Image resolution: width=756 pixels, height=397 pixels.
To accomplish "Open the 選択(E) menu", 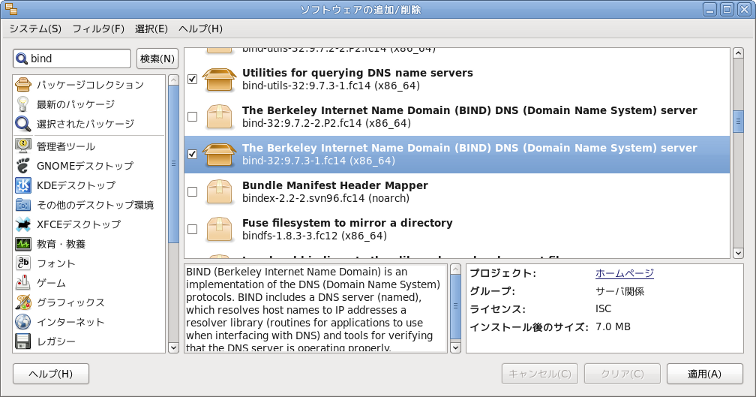I will pos(151,29).
